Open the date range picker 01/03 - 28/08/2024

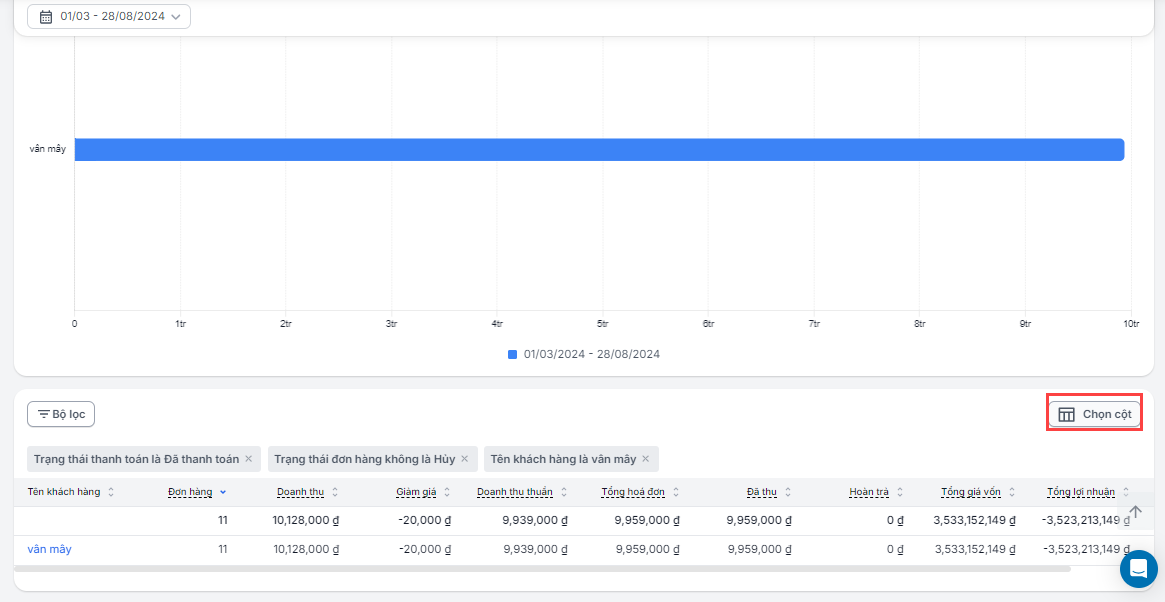click(x=109, y=17)
